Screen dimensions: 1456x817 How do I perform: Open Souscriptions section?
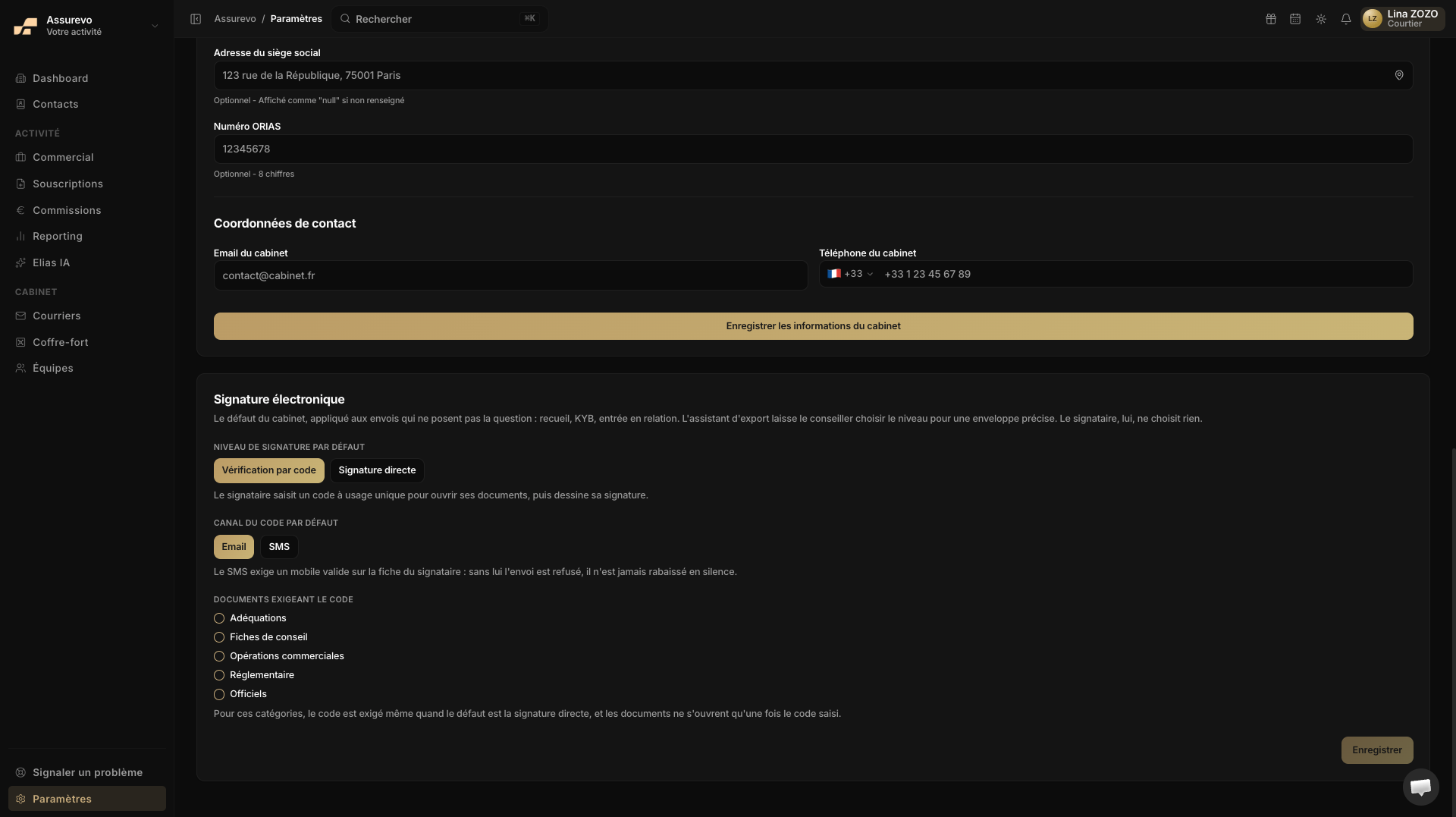tap(87, 184)
